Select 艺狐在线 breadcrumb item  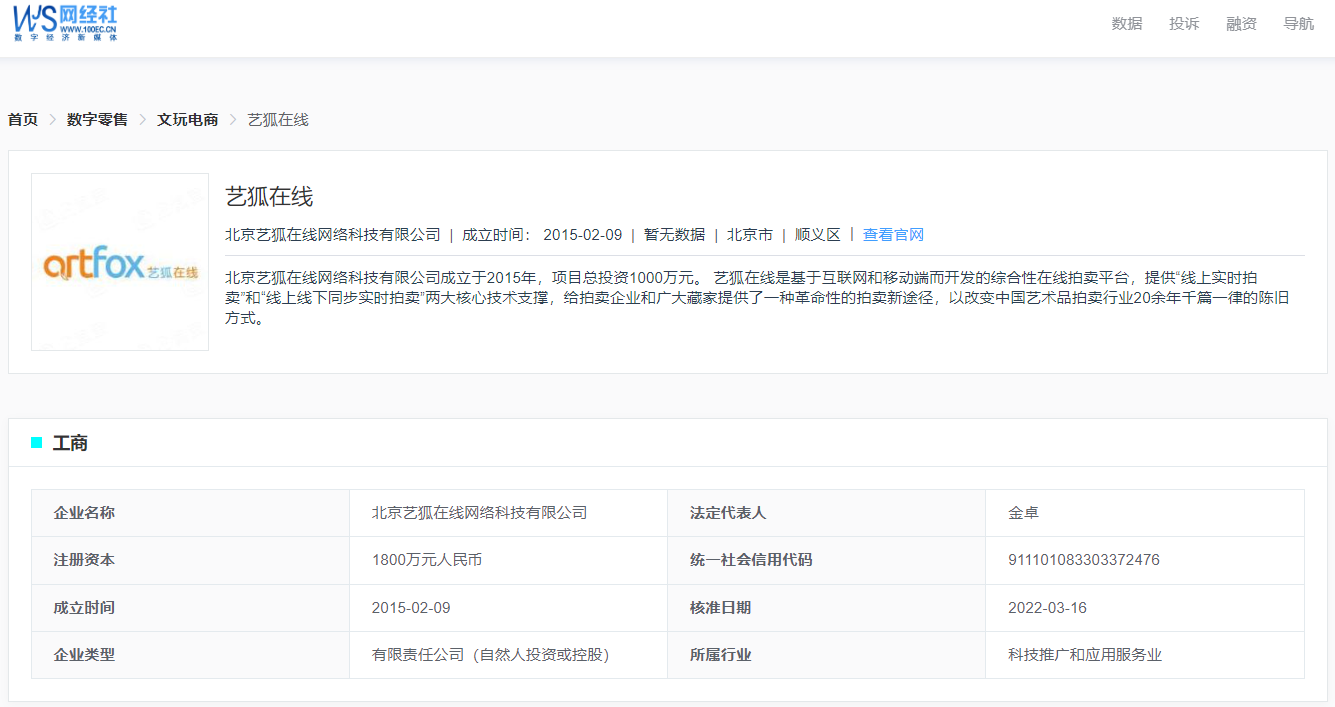coord(278,119)
